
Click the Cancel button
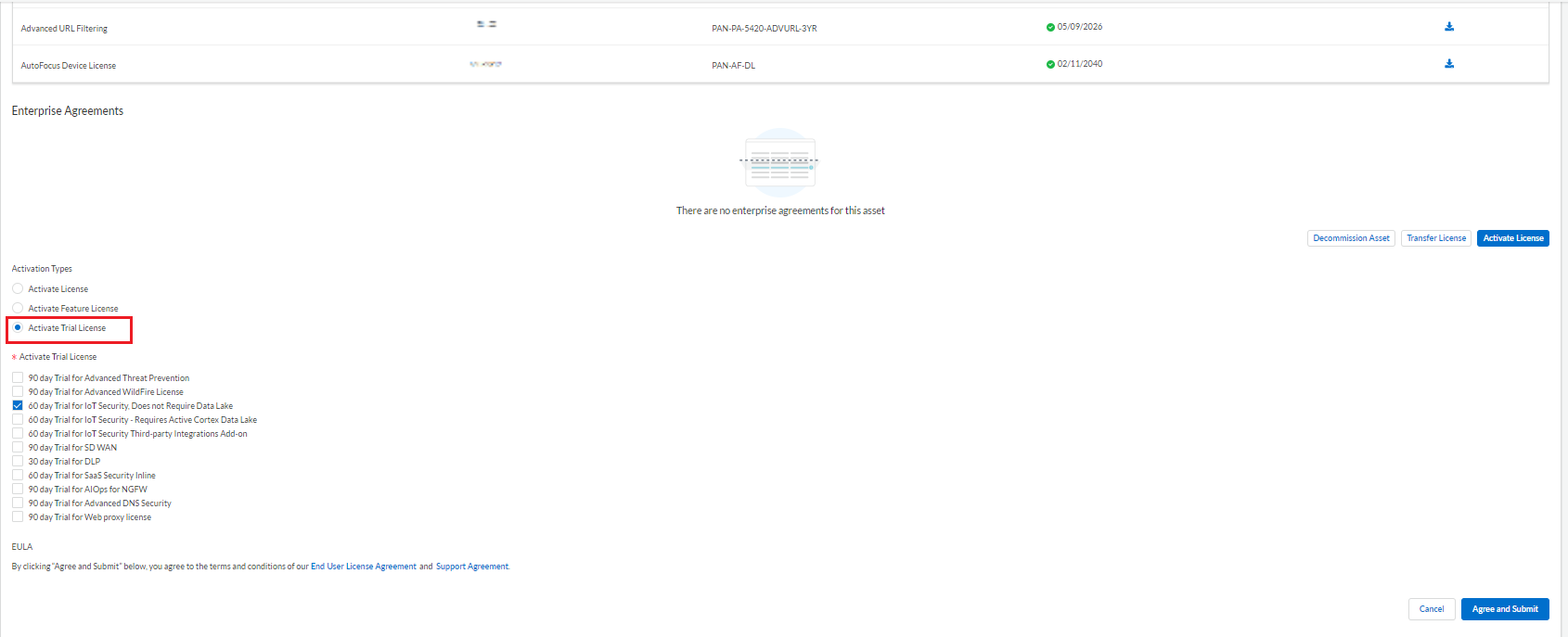(x=1432, y=609)
